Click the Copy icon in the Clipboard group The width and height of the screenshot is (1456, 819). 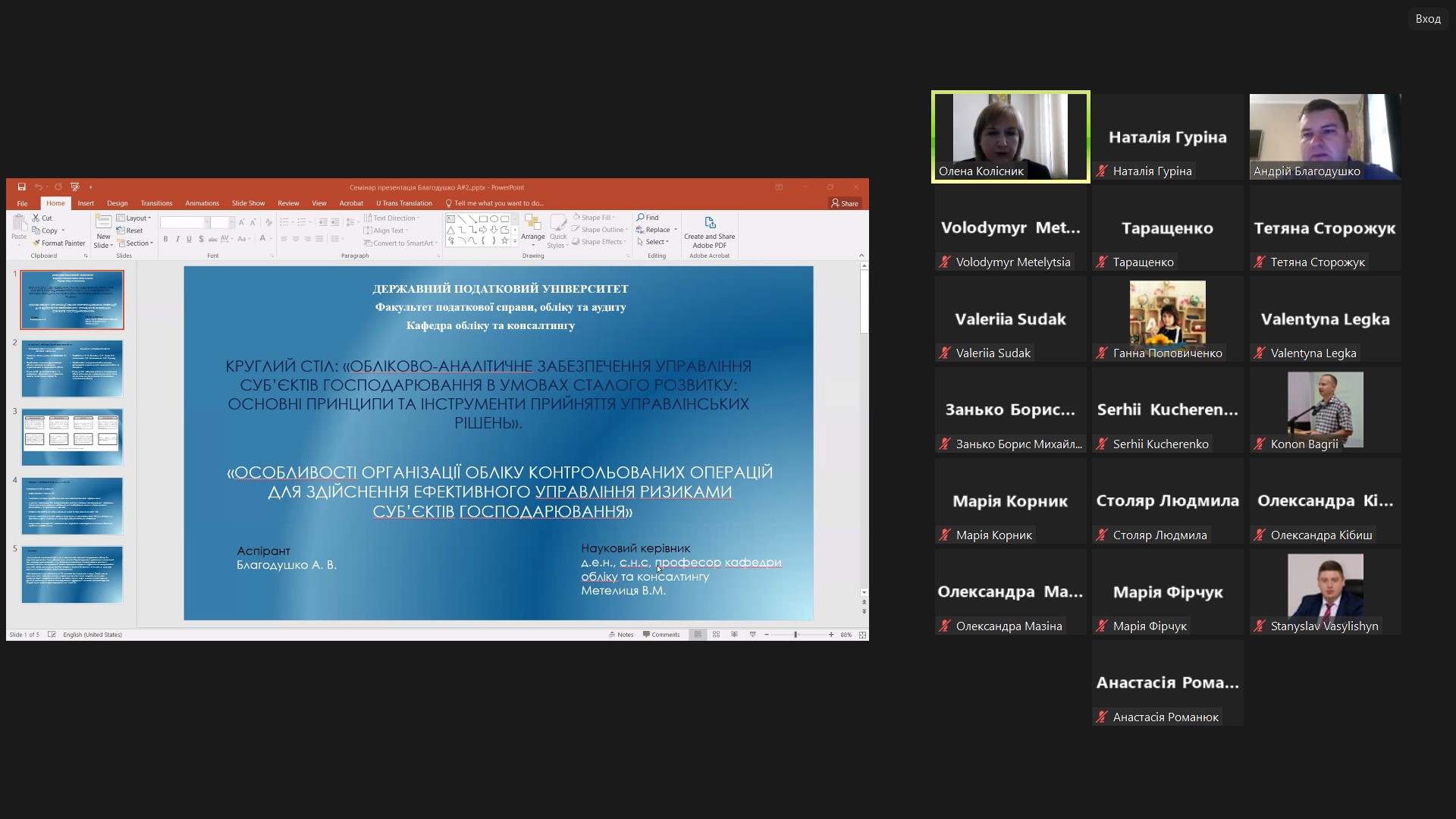tap(36, 231)
